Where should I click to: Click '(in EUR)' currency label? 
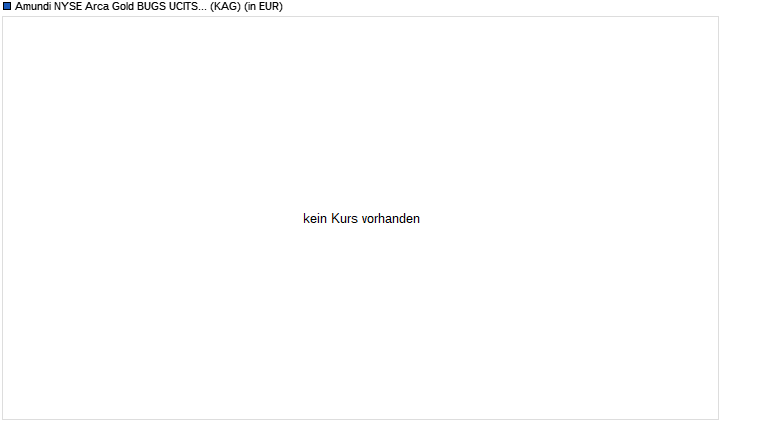pos(263,6)
